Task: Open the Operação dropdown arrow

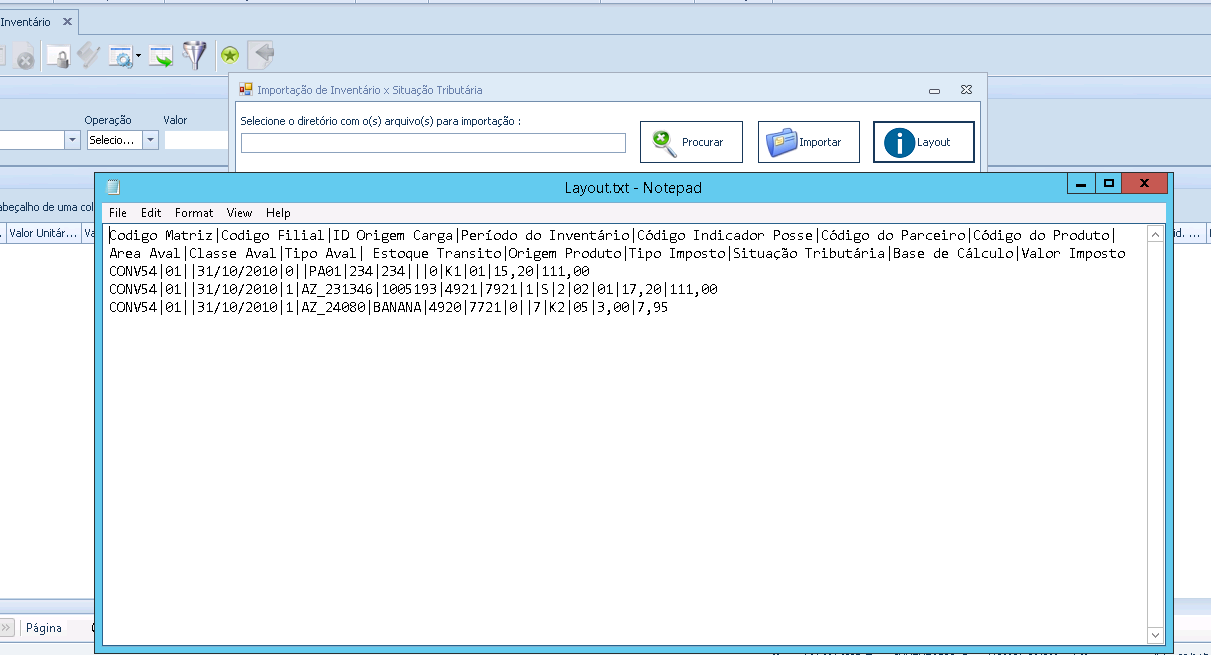Action: (151, 140)
